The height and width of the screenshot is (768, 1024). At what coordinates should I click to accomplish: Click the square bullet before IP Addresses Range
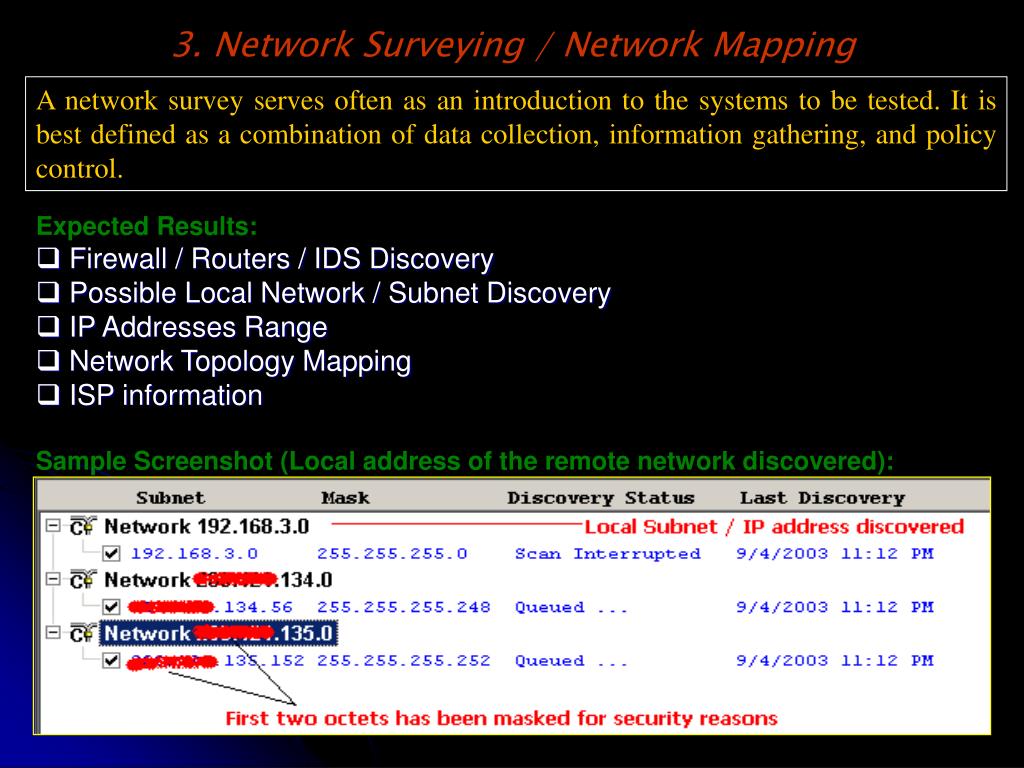point(48,326)
